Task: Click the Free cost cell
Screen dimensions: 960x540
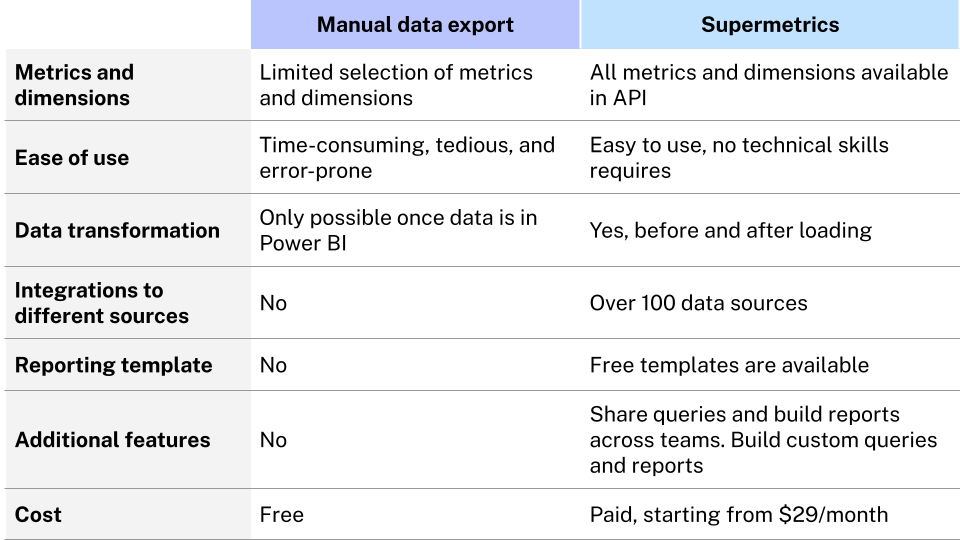Action: (x=282, y=515)
